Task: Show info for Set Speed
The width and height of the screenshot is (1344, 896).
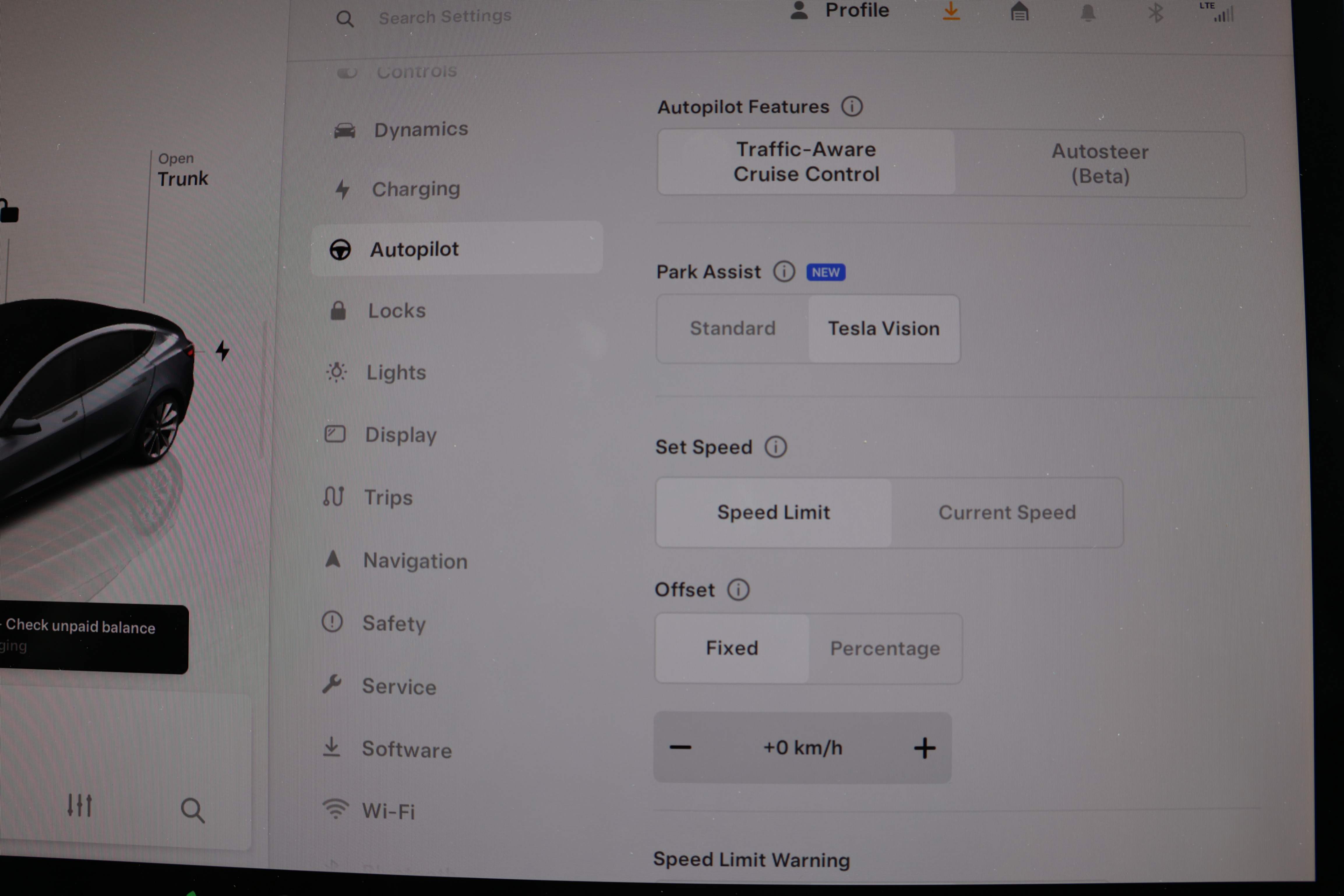Action: pos(776,446)
